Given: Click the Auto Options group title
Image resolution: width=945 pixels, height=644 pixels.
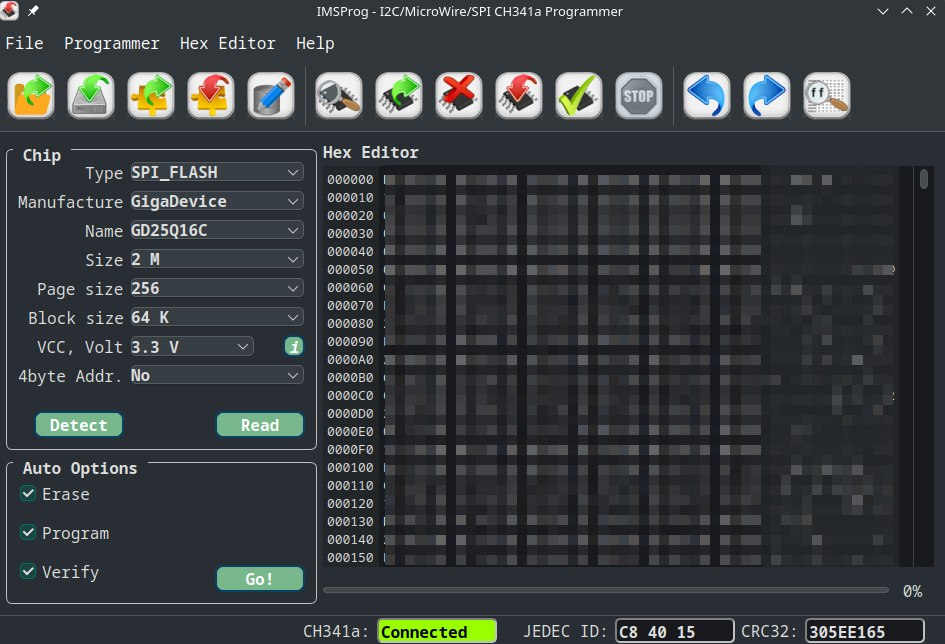Looking at the screenshot, I should click(80, 468).
